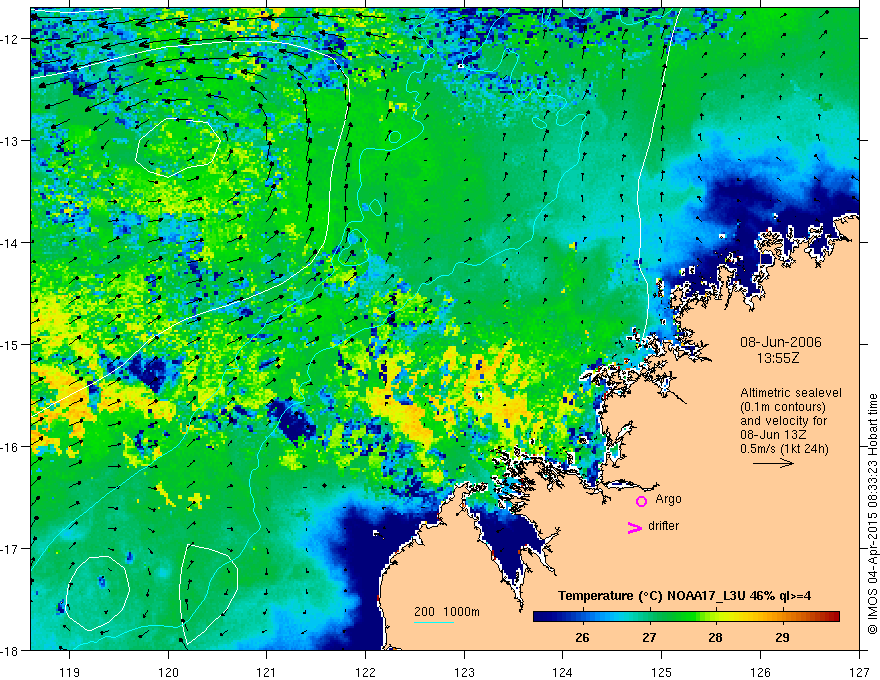Click the 0.5m/s velocity scale arrow

tap(773, 463)
